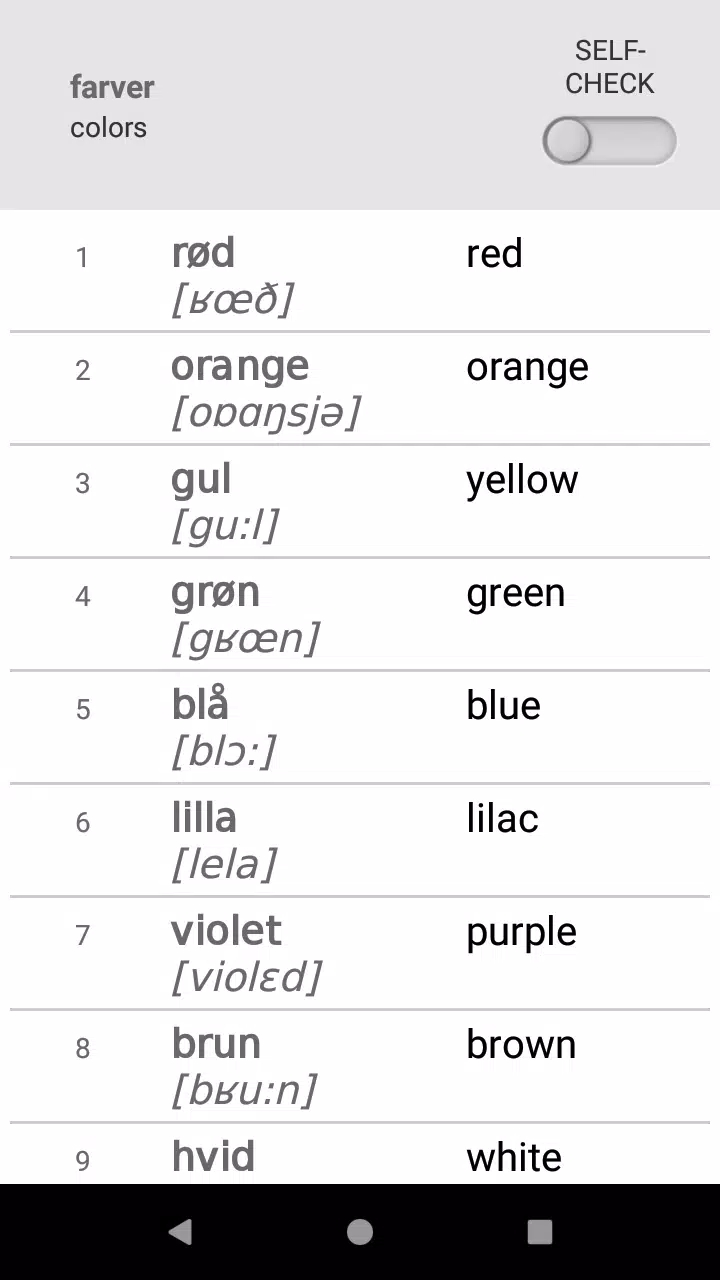720x1280 pixels.
Task: Tap the recent apps square icon
Action: [540, 1232]
